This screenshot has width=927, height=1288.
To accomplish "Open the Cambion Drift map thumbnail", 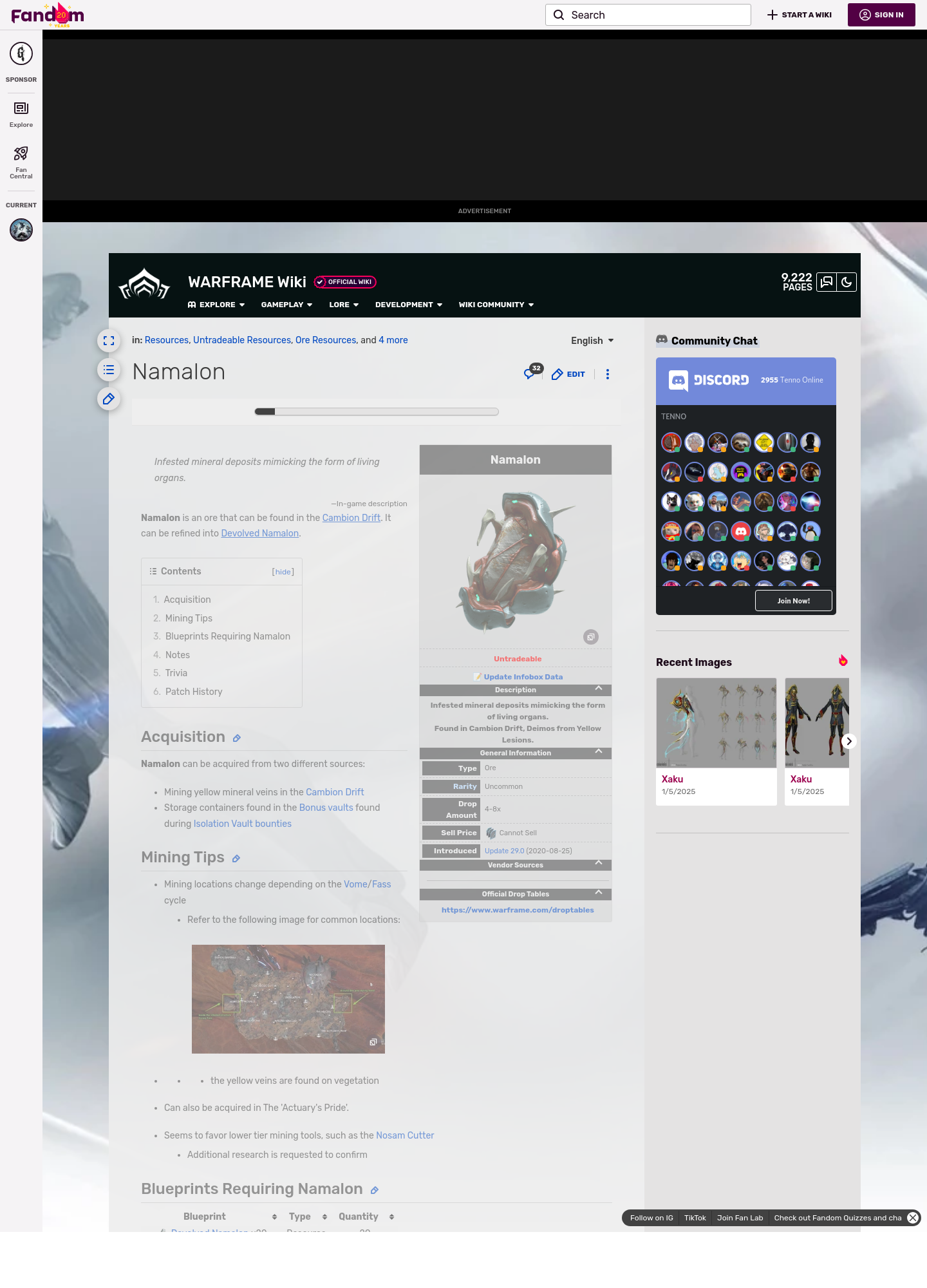I will coord(288,999).
